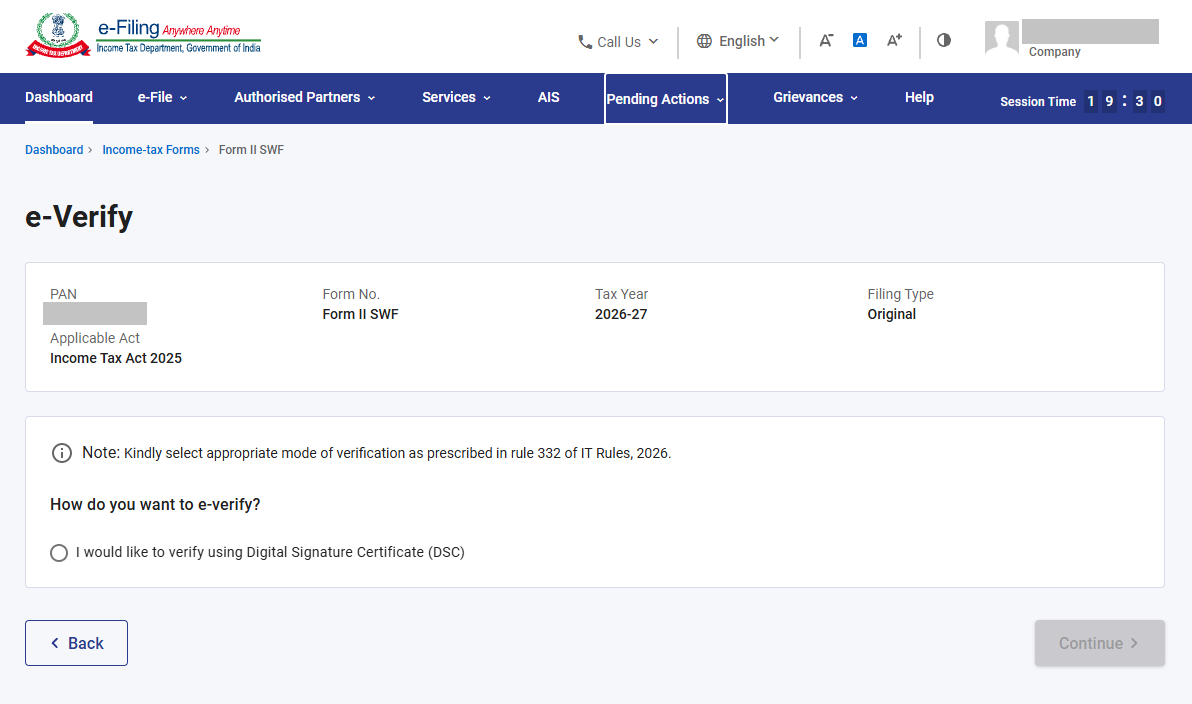Go to the Dashboard tab
This screenshot has width=1192, height=704.
pos(59,97)
